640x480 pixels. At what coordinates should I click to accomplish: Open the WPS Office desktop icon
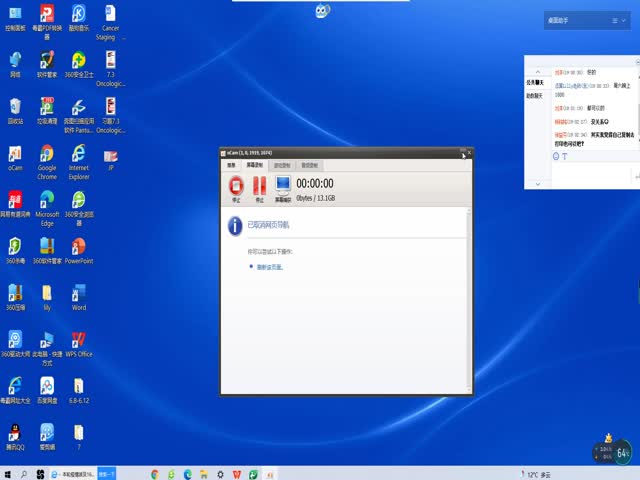[78, 341]
